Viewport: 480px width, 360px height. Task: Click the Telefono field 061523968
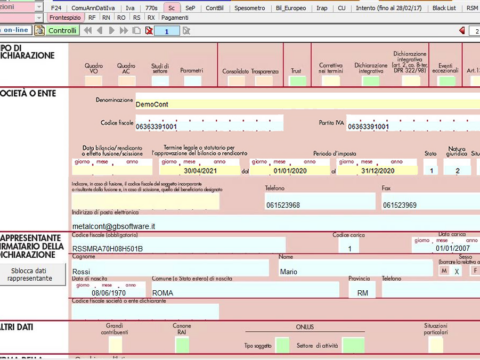coord(320,201)
